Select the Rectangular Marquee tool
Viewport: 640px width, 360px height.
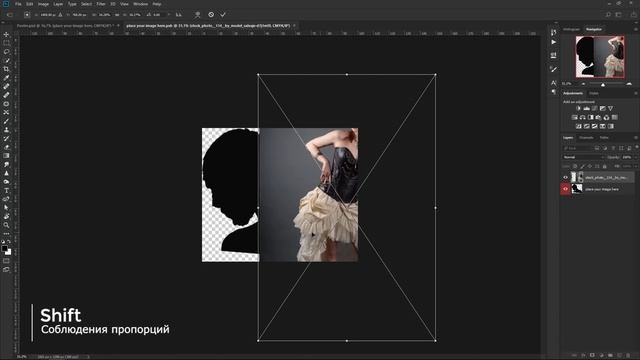6,43
